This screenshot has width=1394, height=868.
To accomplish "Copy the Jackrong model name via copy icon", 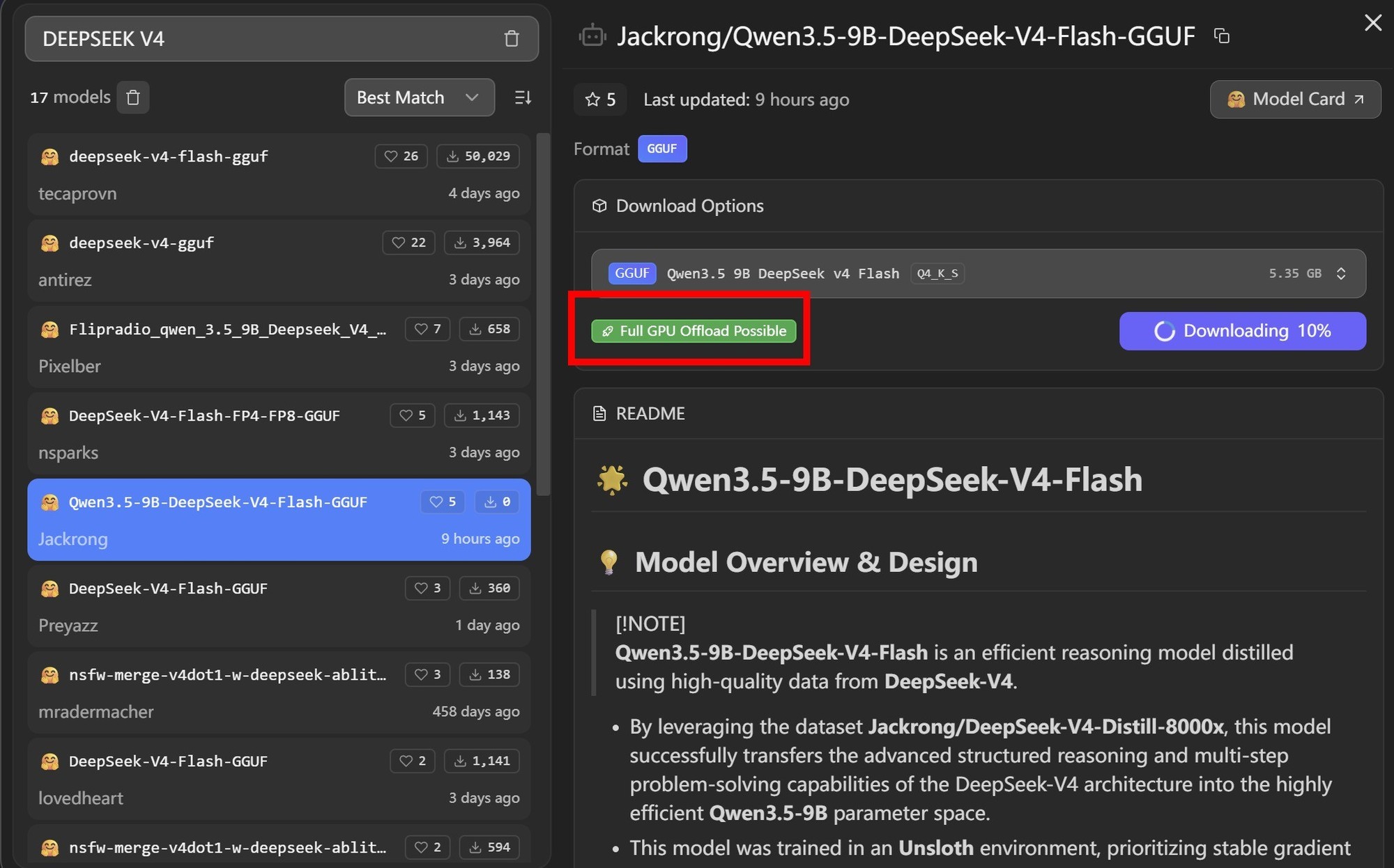I will tap(1222, 36).
